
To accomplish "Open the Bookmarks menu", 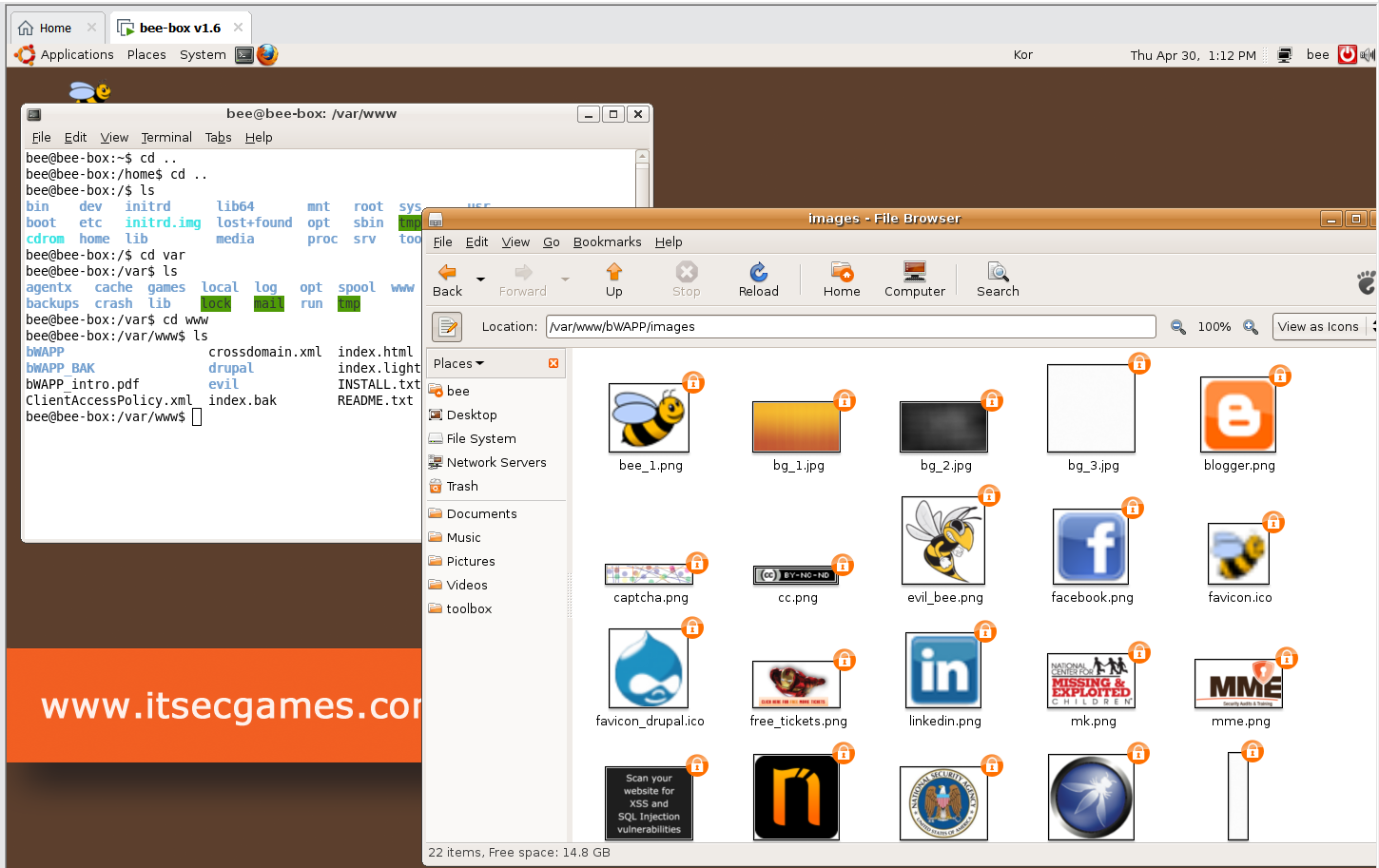I will (607, 242).
